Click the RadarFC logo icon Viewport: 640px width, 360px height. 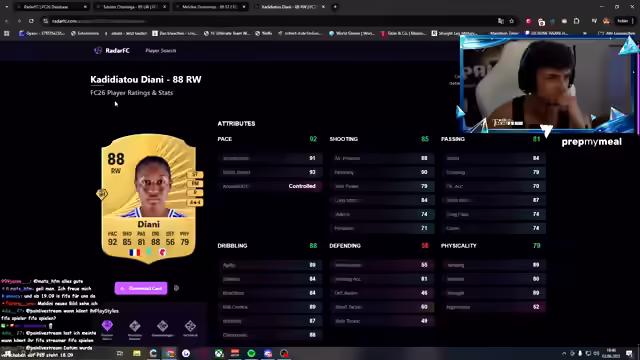(x=98, y=50)
